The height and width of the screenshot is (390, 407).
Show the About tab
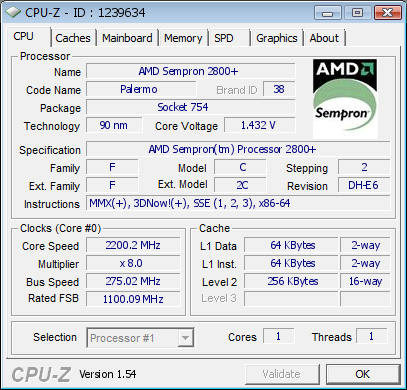(x=324, y=38)
